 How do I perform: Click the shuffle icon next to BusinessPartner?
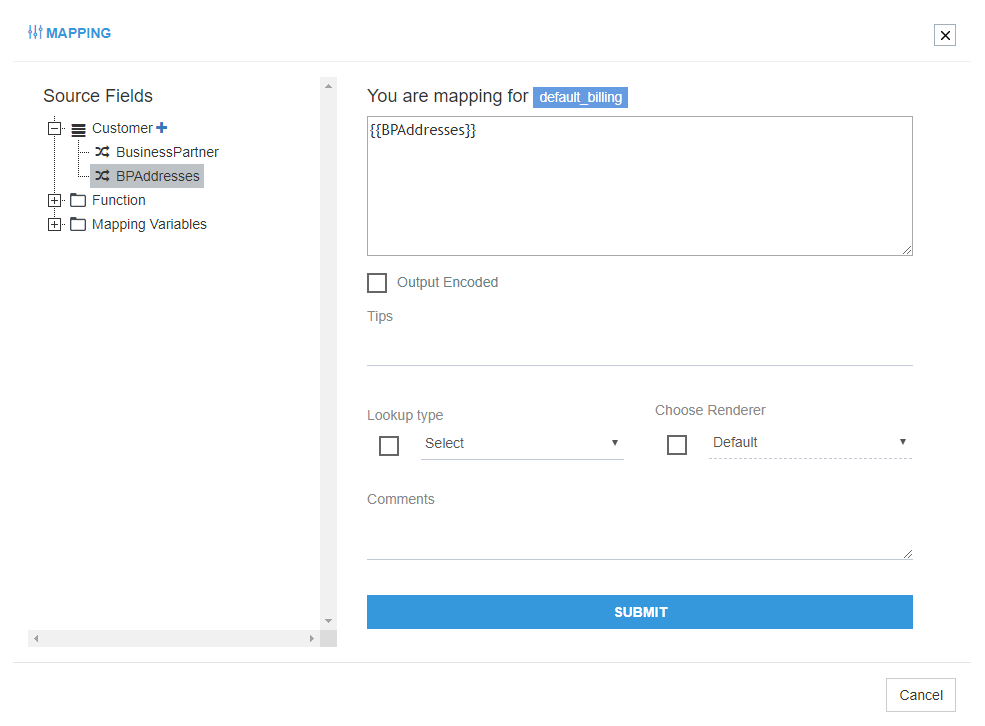102,152
